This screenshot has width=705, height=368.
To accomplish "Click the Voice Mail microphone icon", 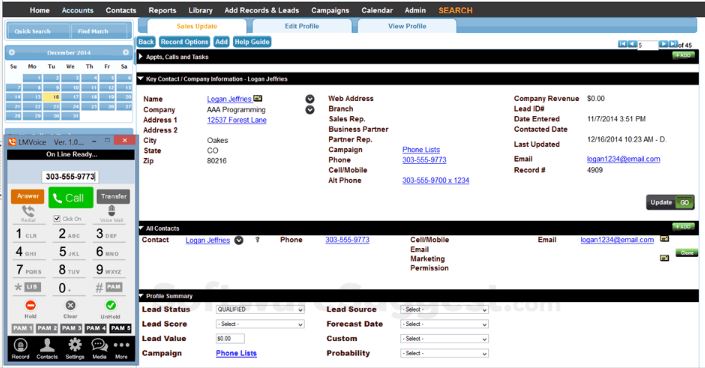I will [112, 211].
